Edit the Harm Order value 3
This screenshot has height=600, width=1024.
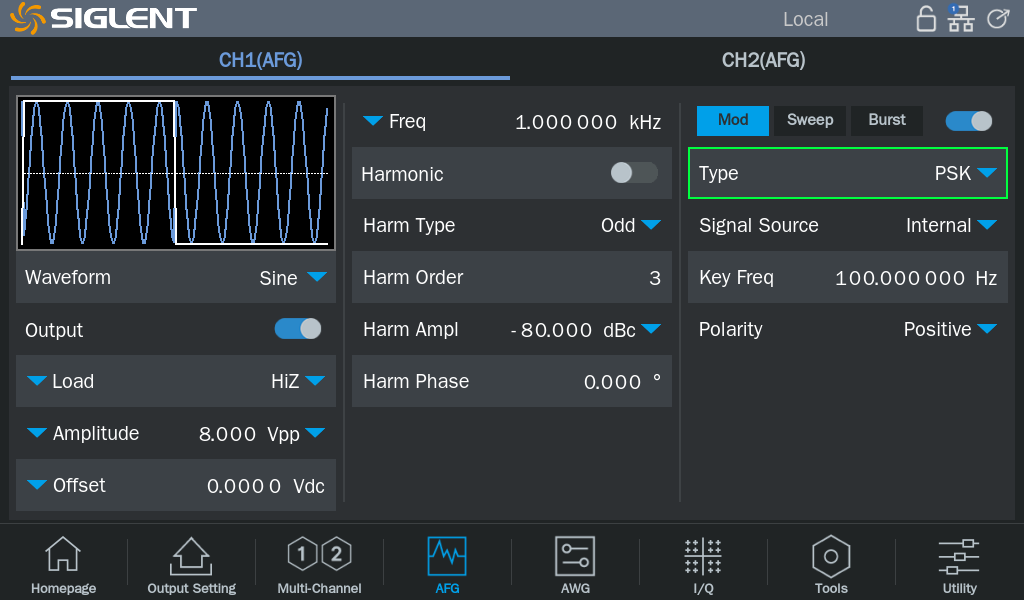[655, 278]
